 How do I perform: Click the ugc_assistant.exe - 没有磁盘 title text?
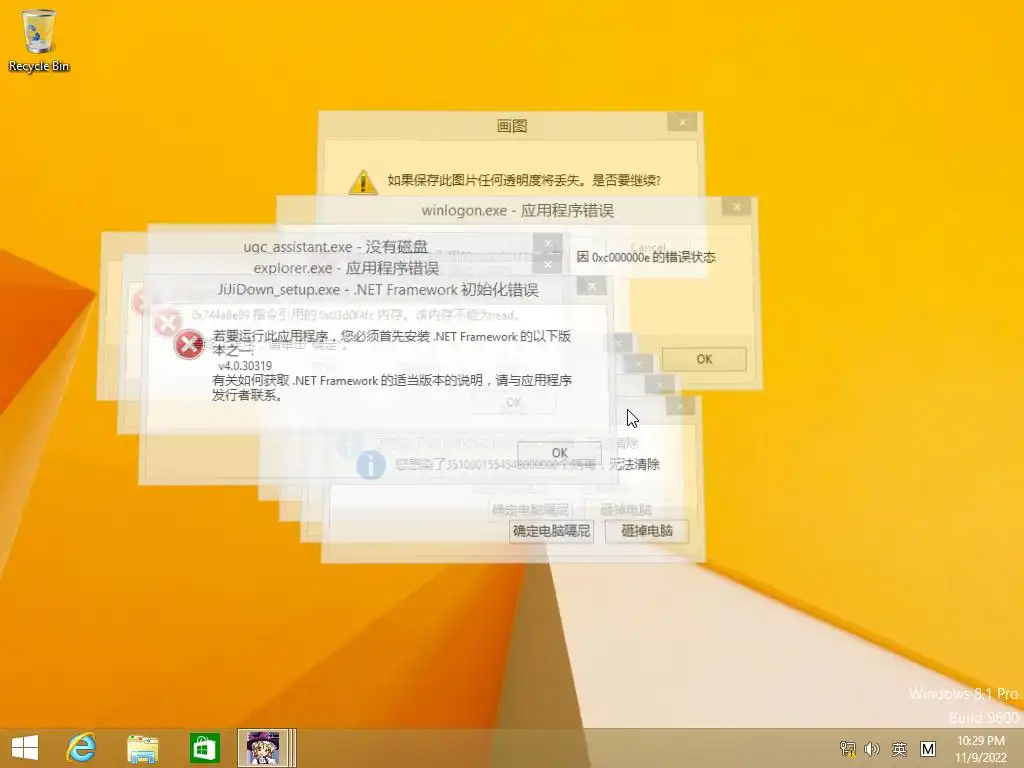click(336, 247)
